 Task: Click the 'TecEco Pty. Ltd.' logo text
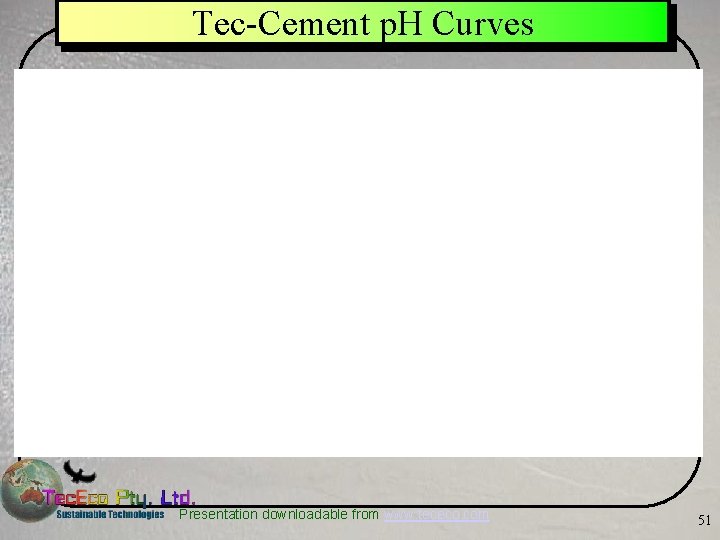coord(119,497)
